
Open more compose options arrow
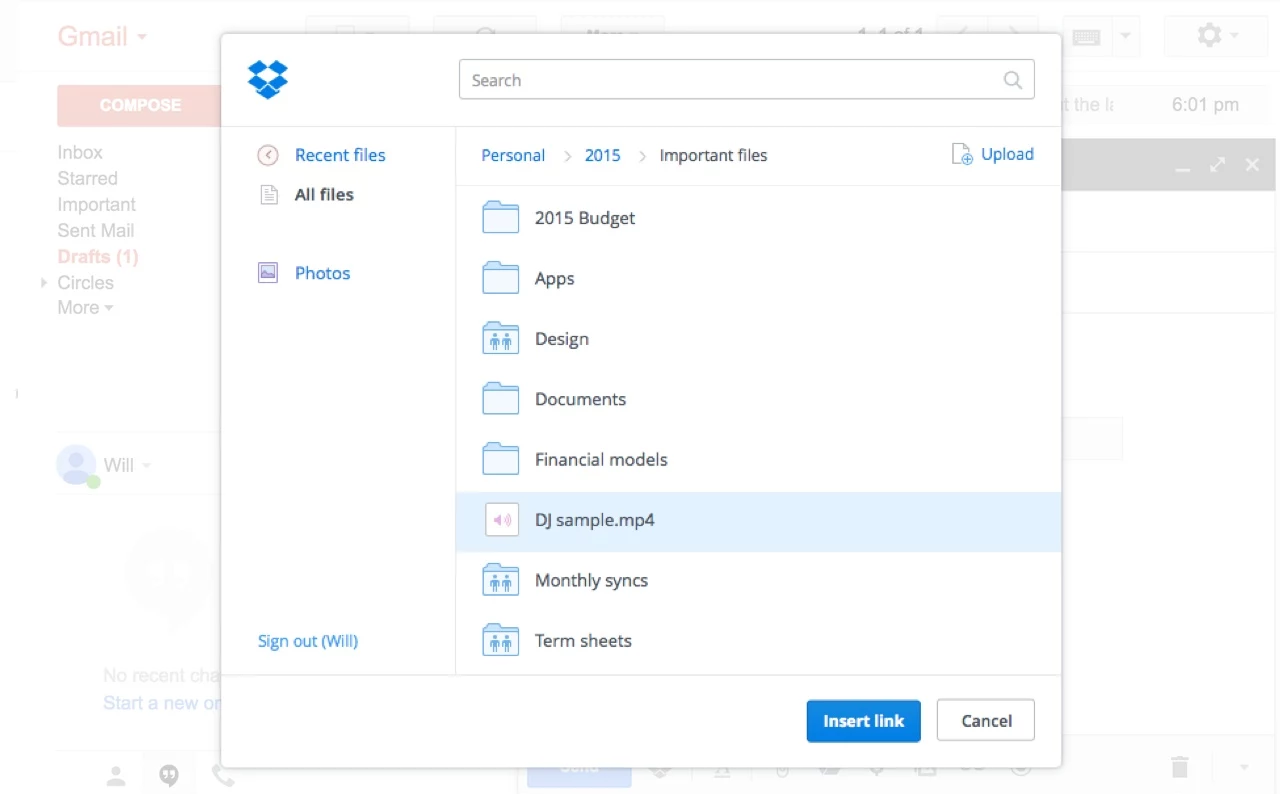click(x=1244, y=767)
